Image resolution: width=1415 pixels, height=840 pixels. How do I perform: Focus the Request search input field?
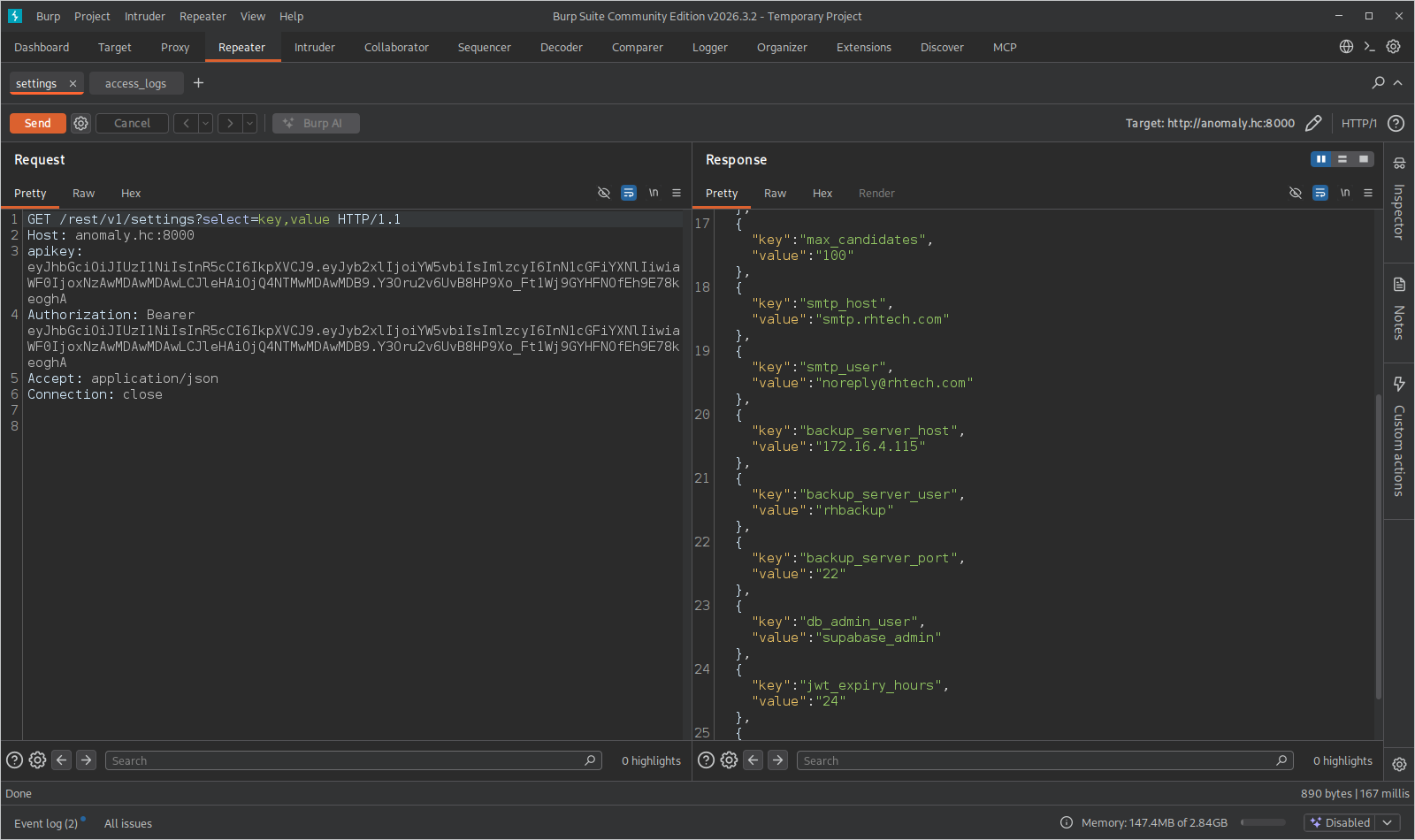coord(353,760)
